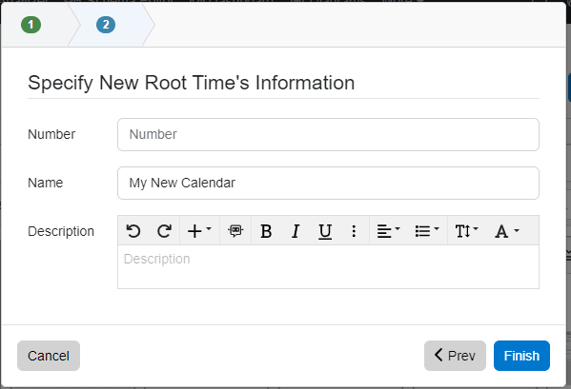Go back with the Prev button
This screenshot has width=571, height=389.
(455, 355)
